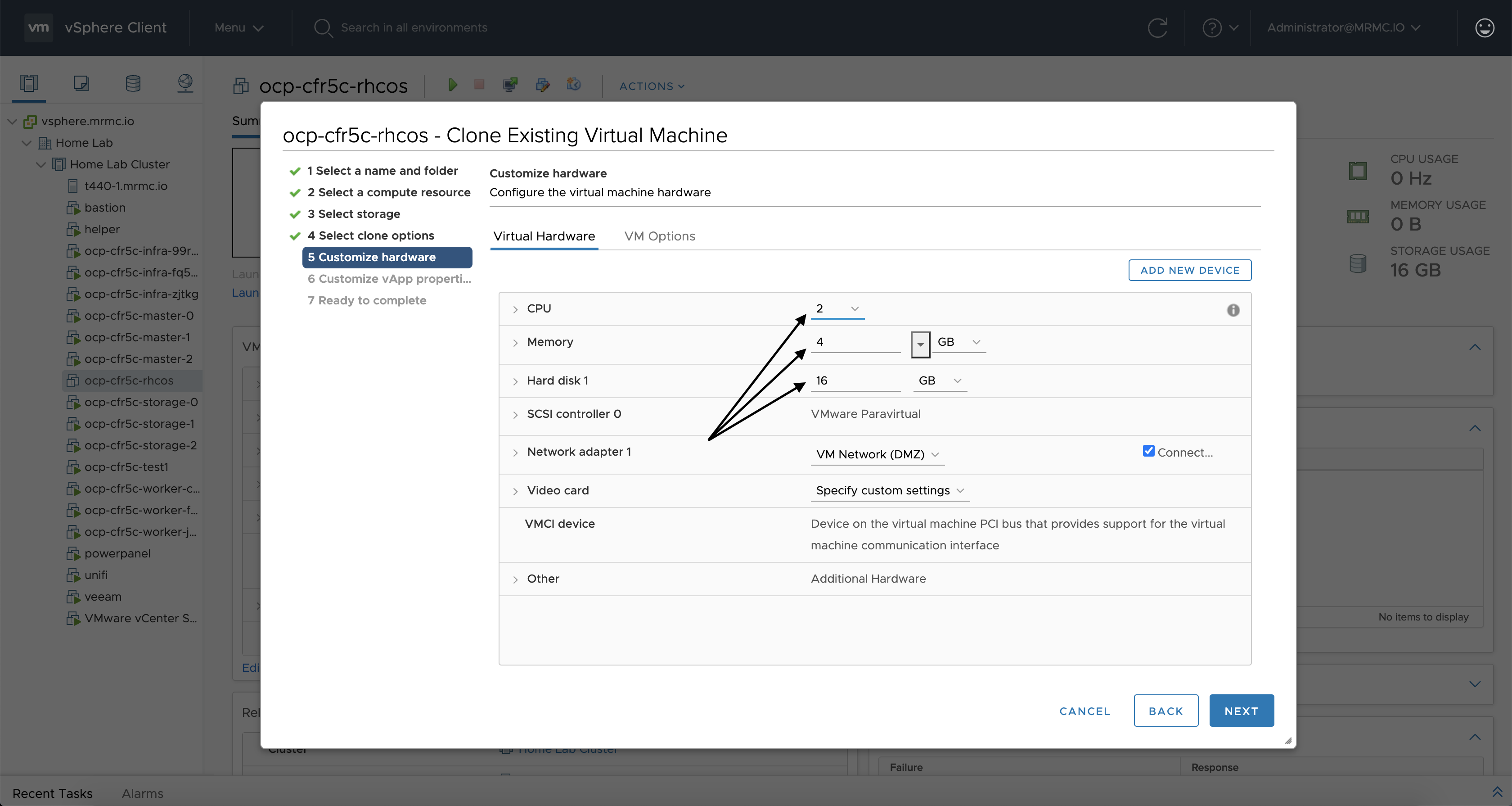Click the CPU info icon
Image resolution: width=1512 pixels, height=806 pixels.
[1233, 310]
